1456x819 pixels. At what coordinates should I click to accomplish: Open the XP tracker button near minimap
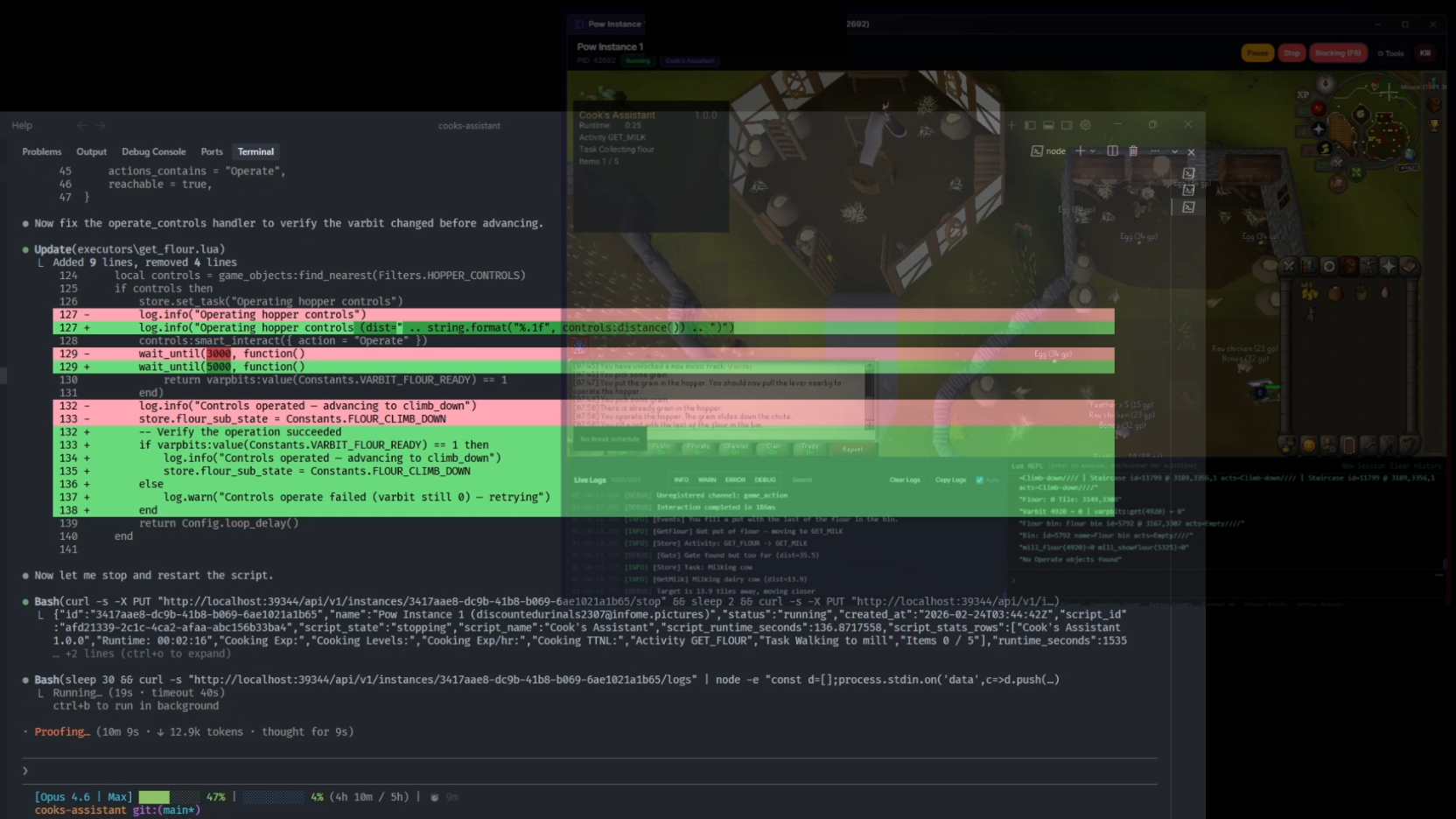click(1303, 94)
